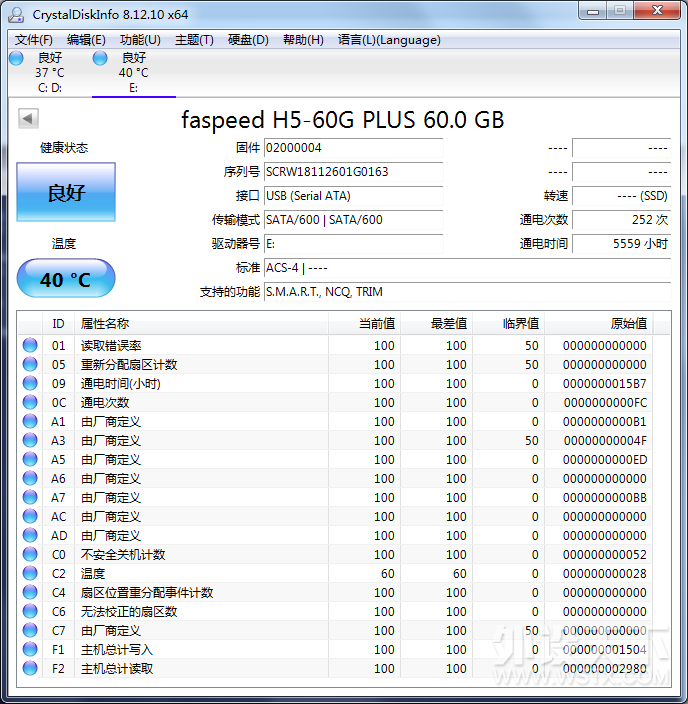Screen dimensions: 688x704
Task: Click the 最差值 column header
Action: point(436,324)
